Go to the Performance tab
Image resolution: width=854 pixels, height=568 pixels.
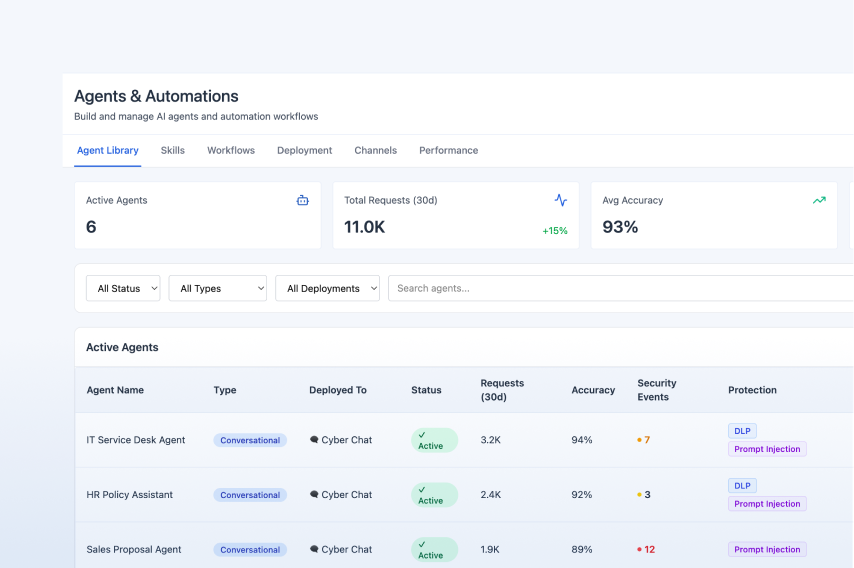[x=448, y=150]
